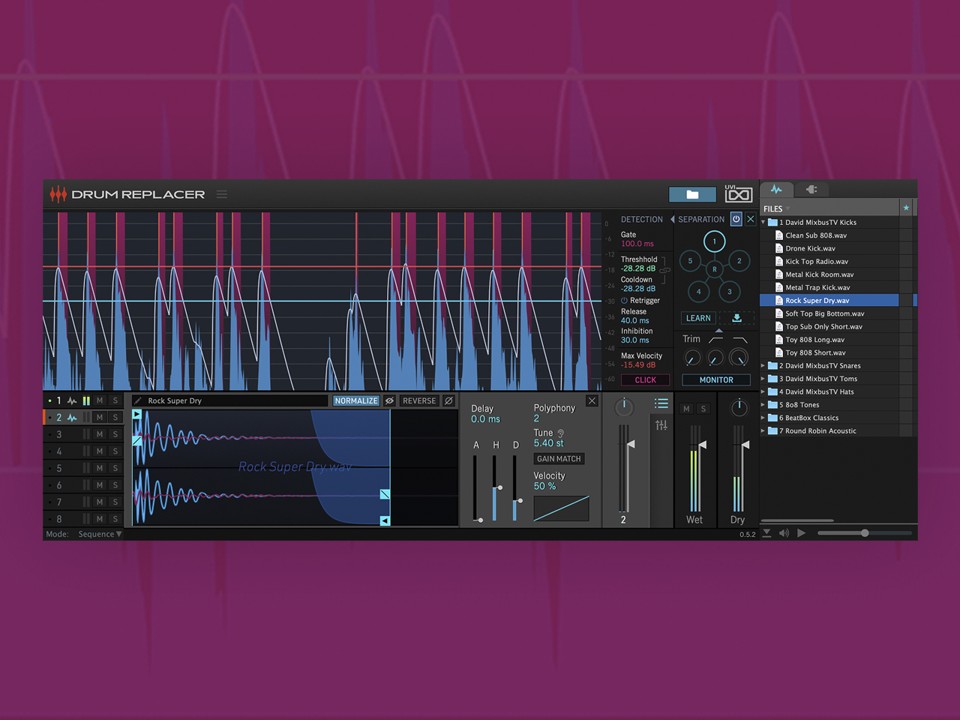Solo sample slot 2
Image resolution: width=960 pixels, height=720 pixels.
115,417
